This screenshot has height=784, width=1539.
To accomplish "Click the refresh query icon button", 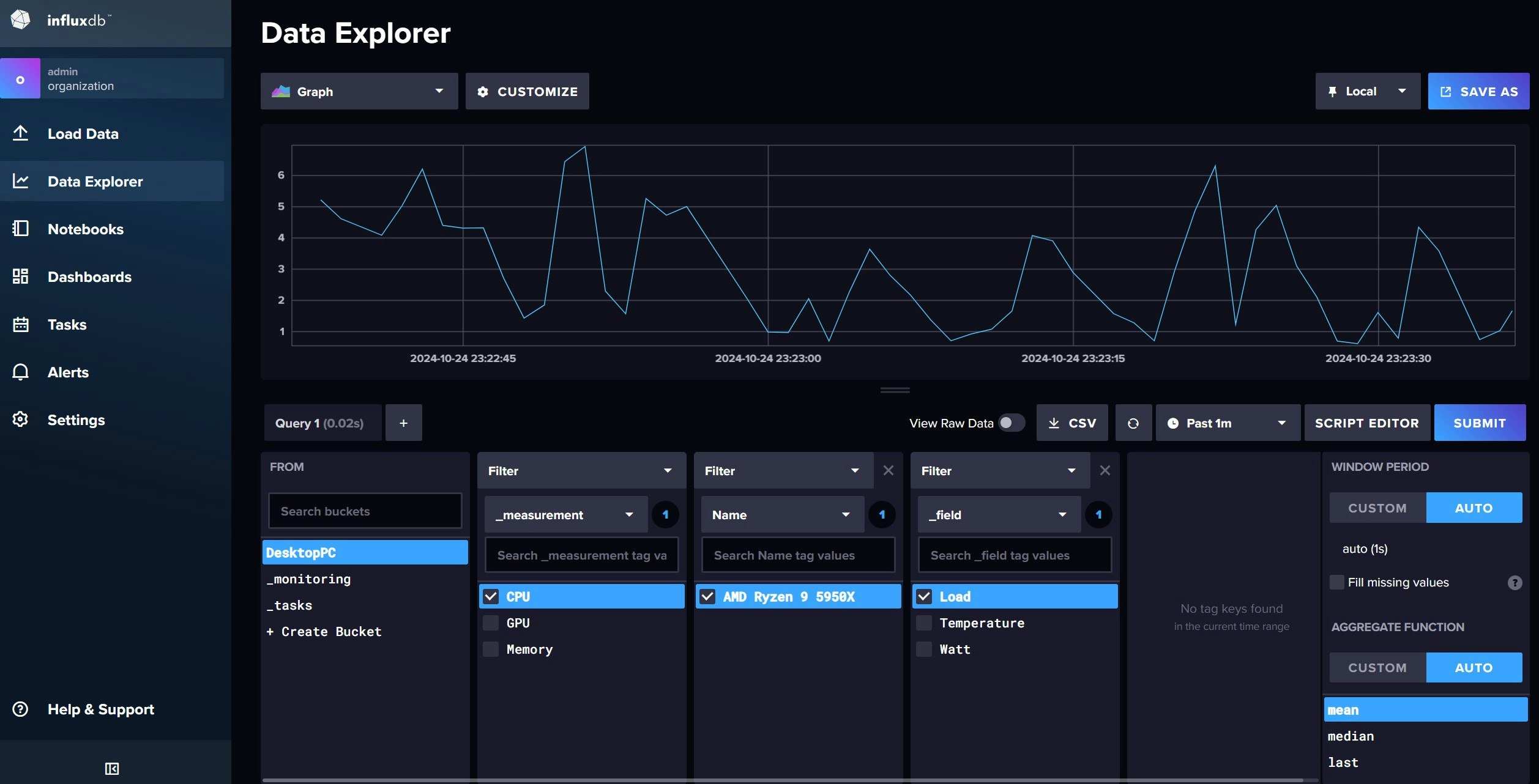I will pos(1133,423).
